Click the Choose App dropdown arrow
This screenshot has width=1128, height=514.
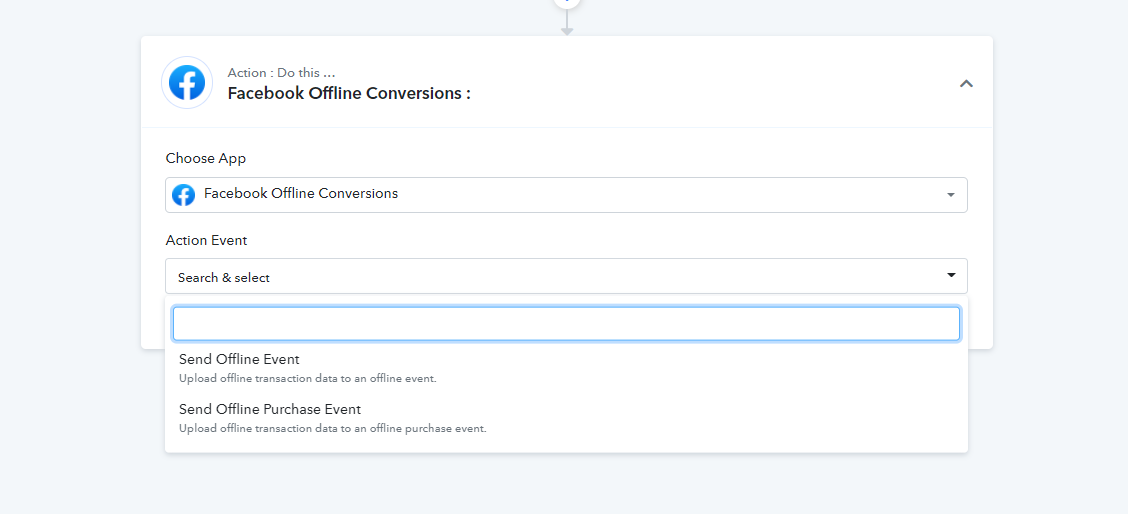click(x=951, y=195)
